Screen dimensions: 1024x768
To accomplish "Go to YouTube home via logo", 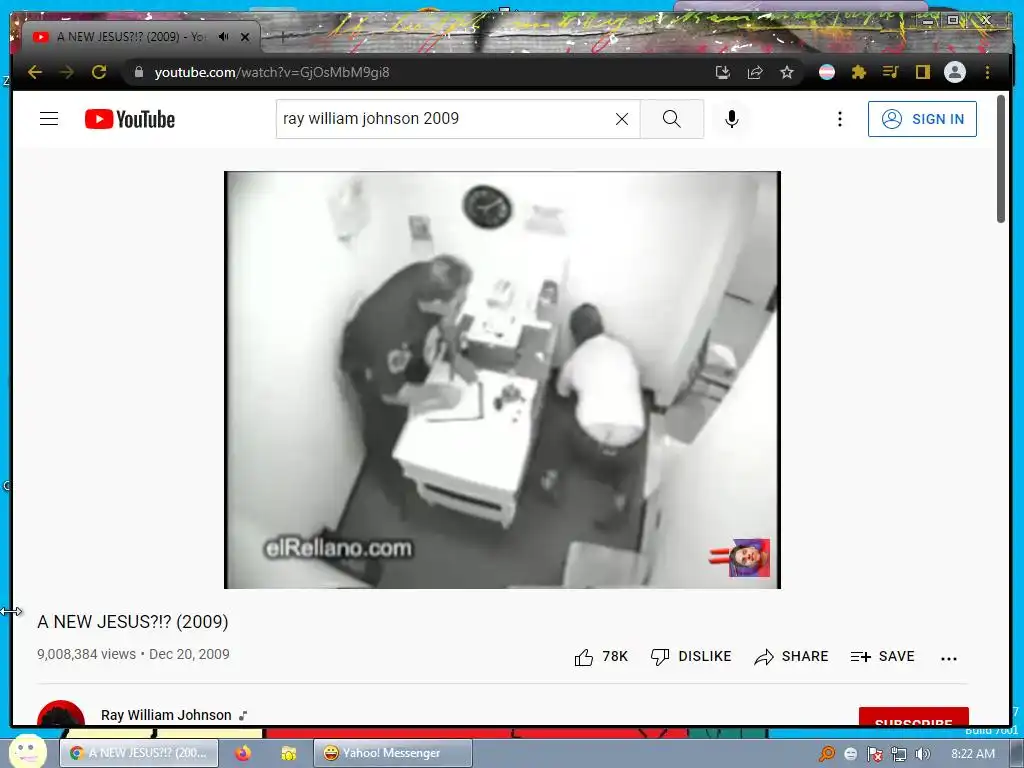I will coord(130,119).
